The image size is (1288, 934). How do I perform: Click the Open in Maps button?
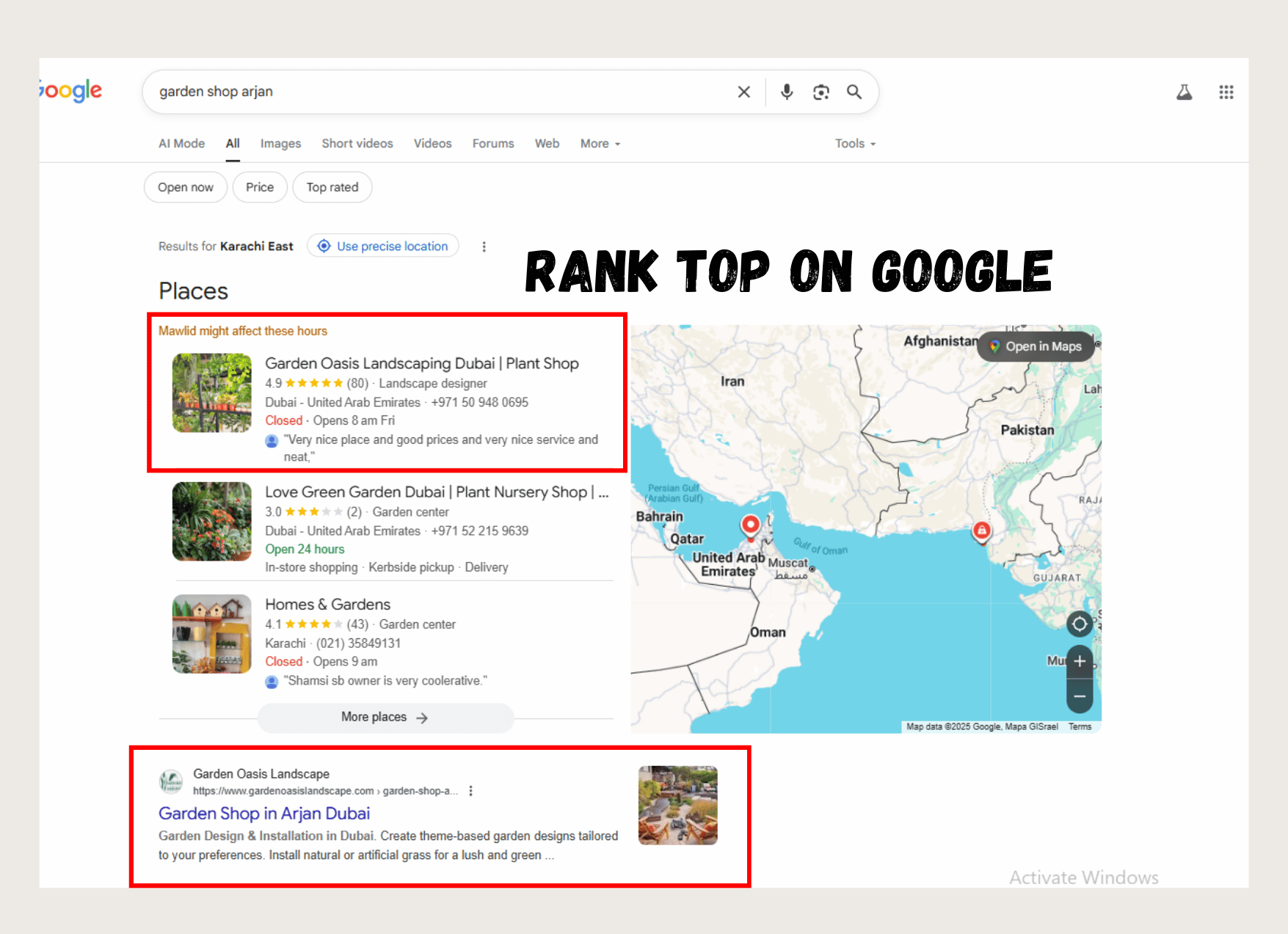(x=1035, y=346)
